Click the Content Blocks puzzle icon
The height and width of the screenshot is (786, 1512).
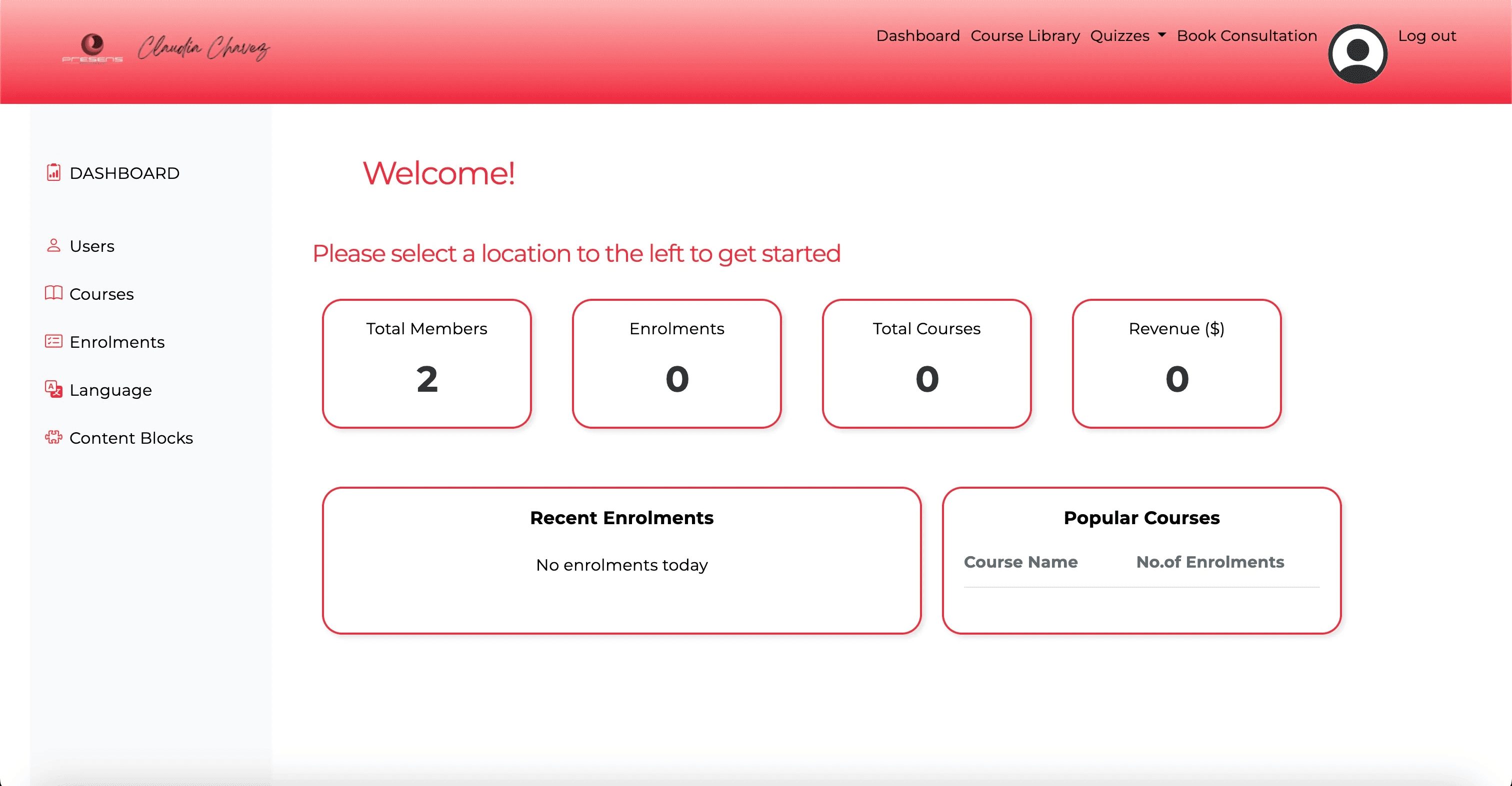click(x=53, y=437)
